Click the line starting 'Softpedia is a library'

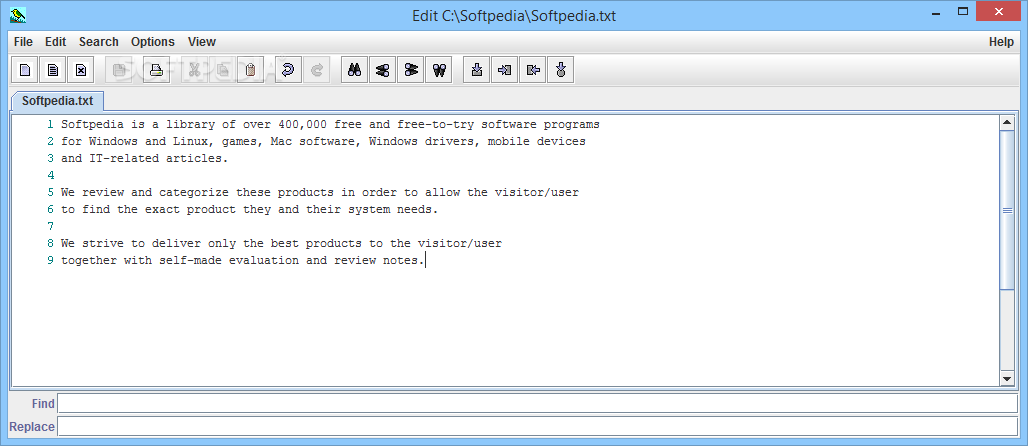(330, 124)
